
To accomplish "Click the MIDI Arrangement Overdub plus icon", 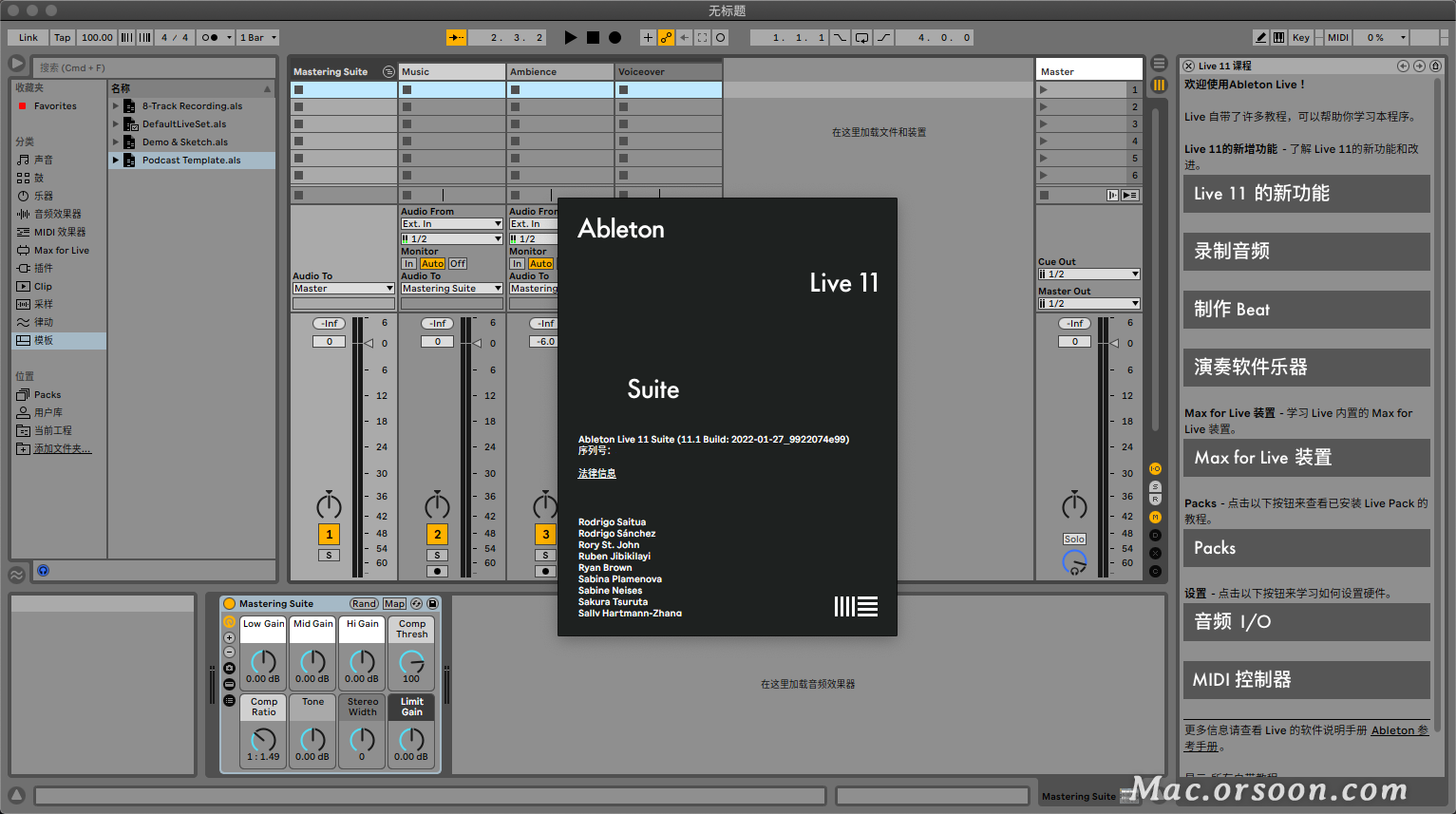I will click(x=648, y=37).
